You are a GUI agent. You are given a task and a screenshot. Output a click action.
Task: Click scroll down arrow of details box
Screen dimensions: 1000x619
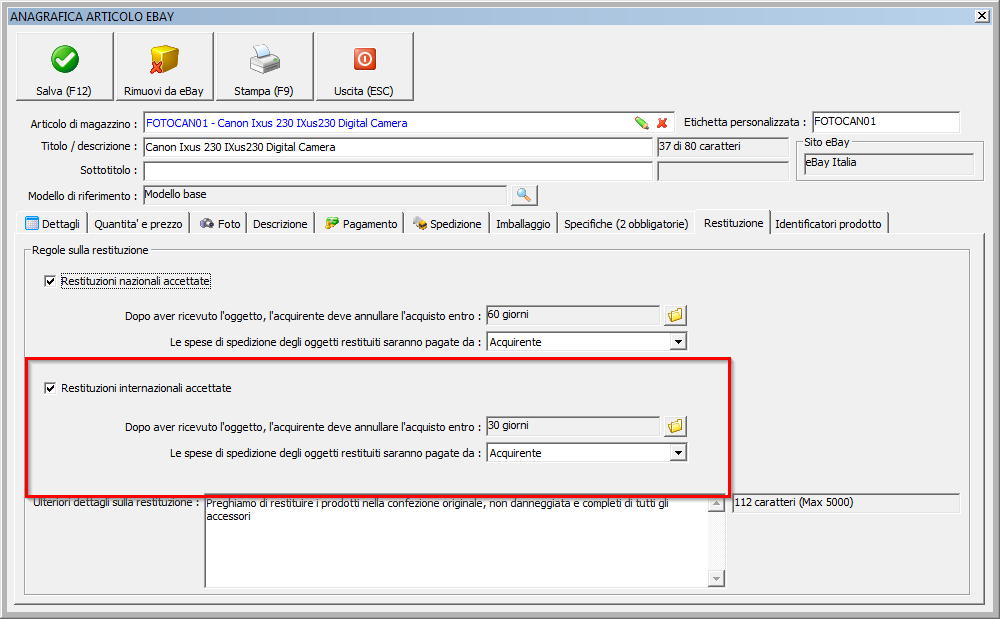pos(716,579)
